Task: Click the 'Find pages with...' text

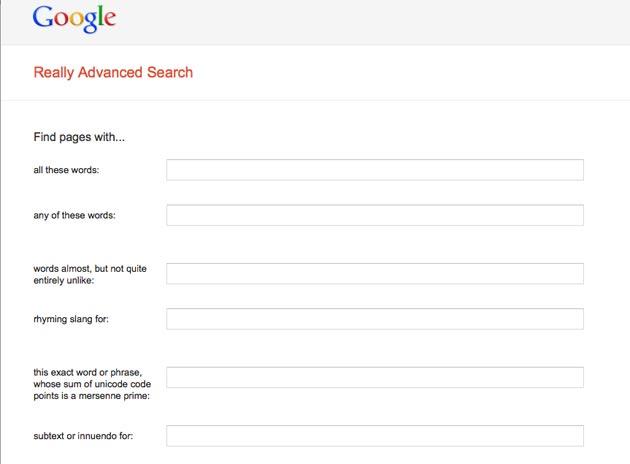Action: [79, 137]
